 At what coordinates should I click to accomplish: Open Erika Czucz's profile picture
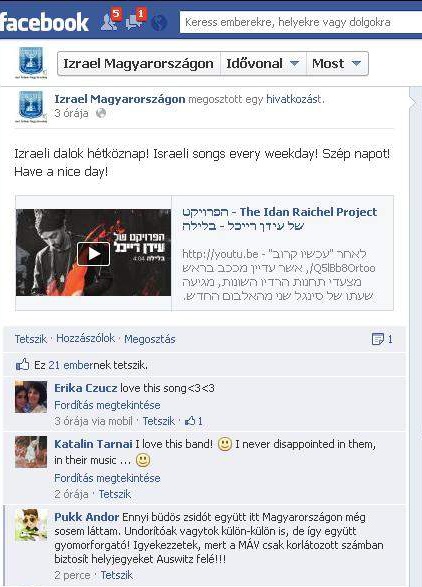click(31, 397)
